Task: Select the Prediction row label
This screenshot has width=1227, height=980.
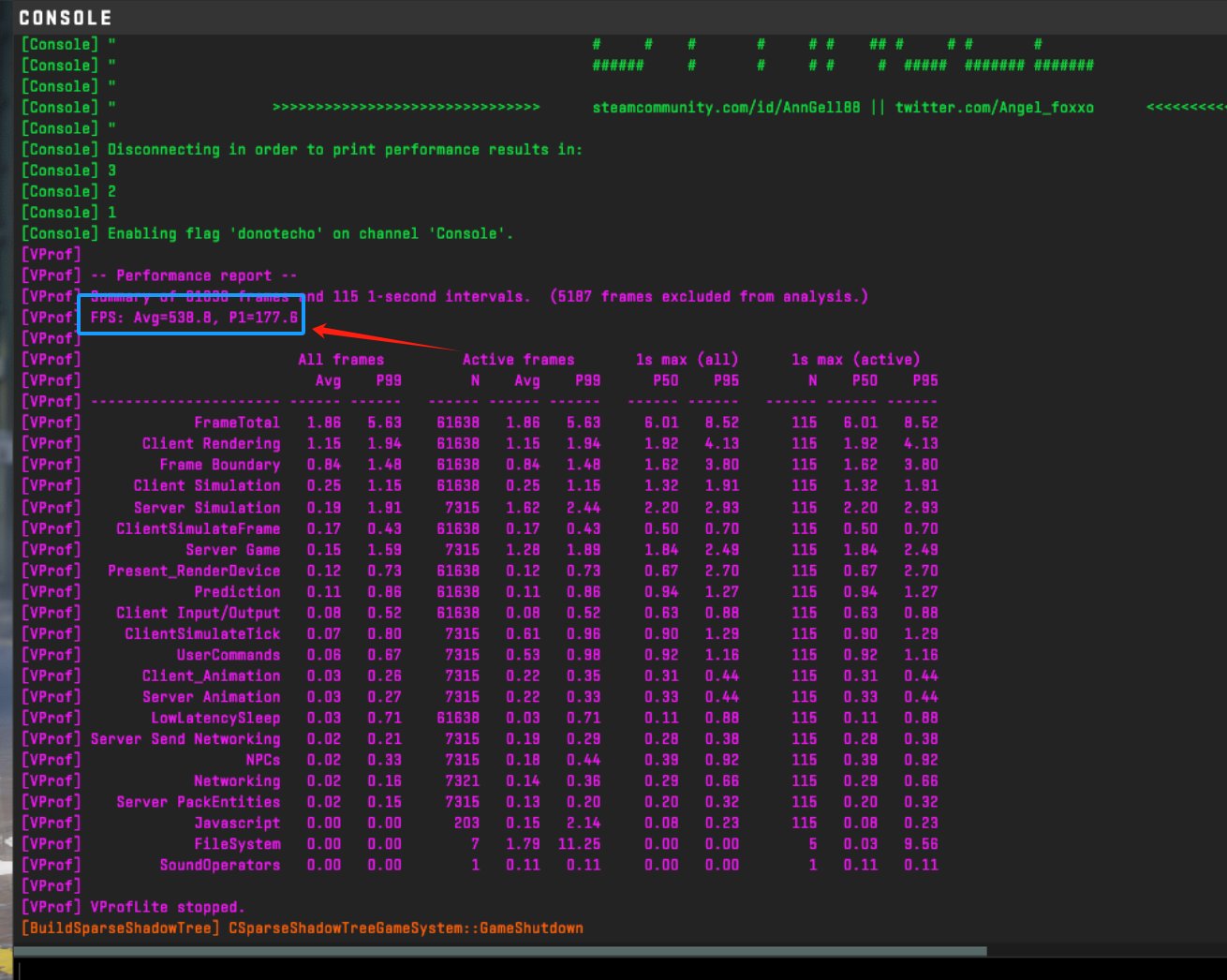Action: (x=237, y=592)
